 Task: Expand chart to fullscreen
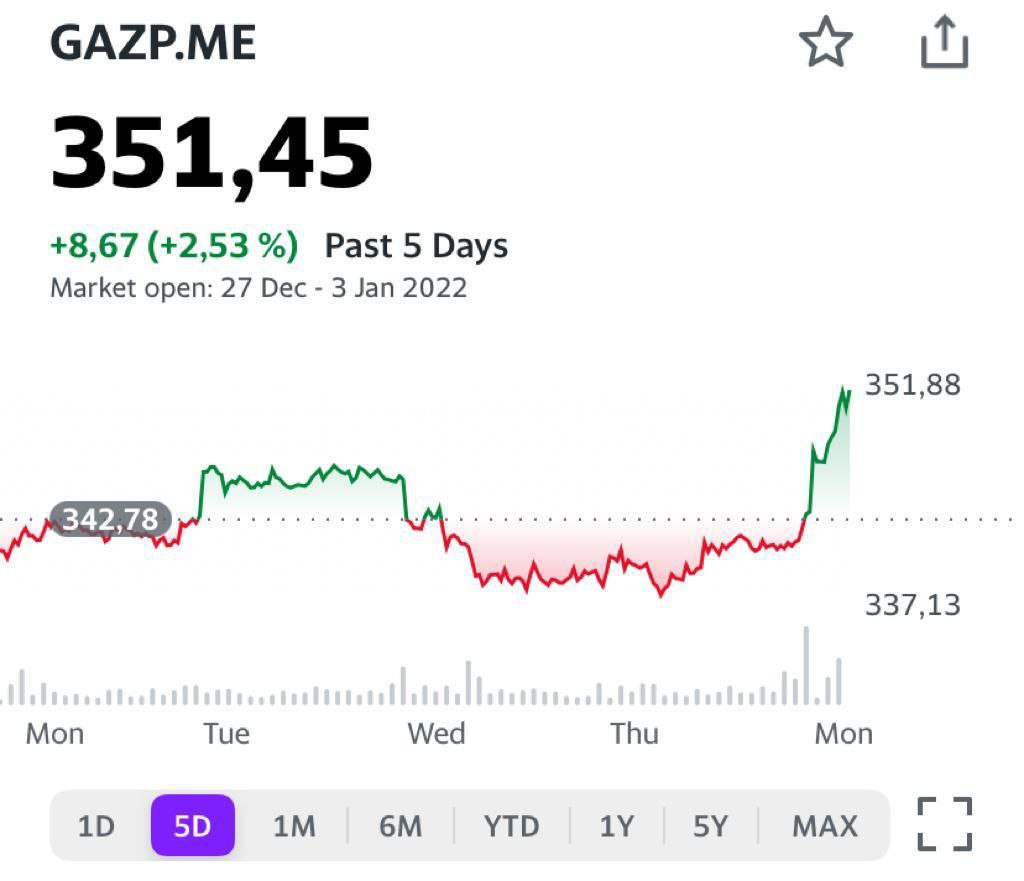click(x=944, y=824)
